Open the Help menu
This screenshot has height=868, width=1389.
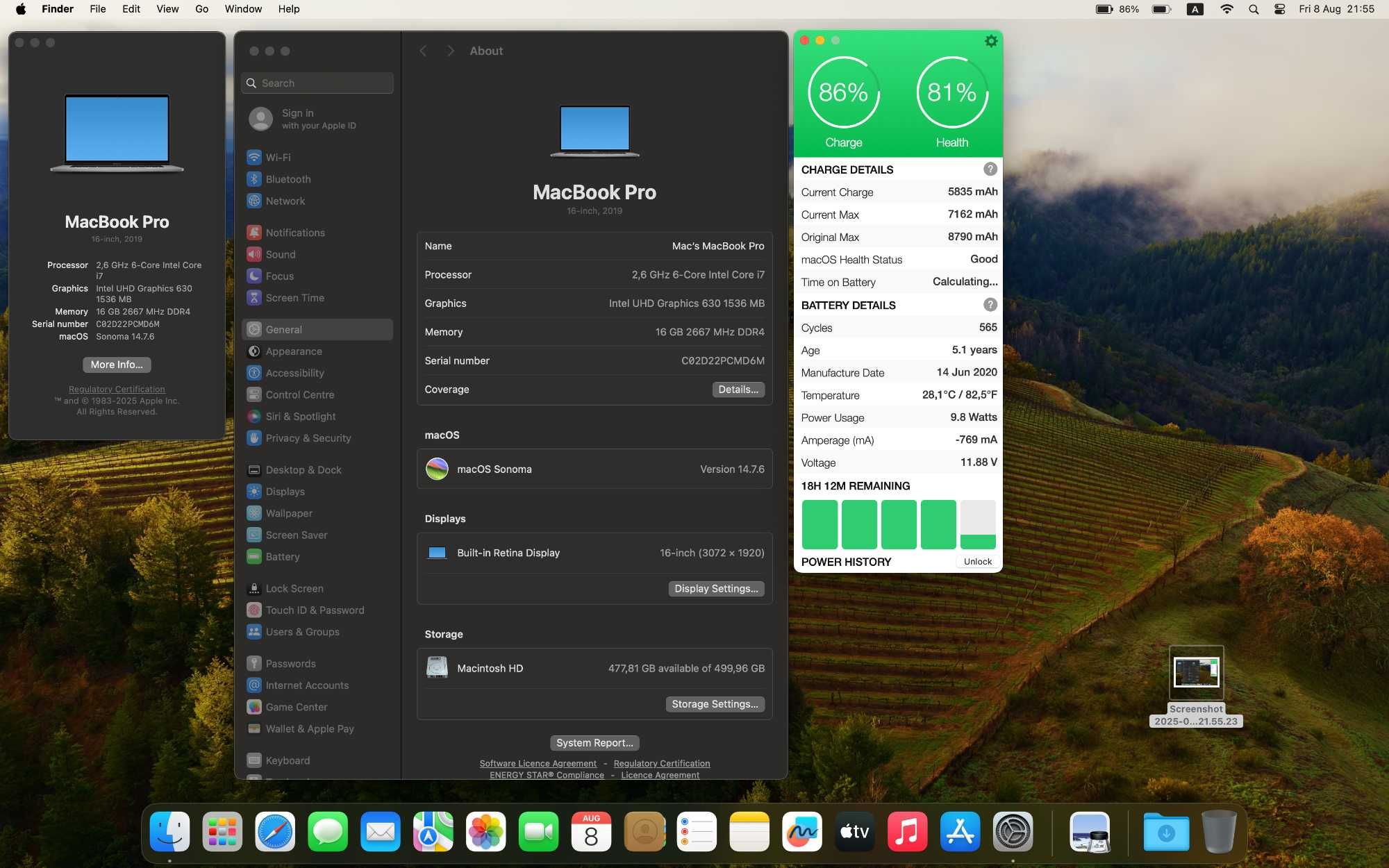(x=289, y=9)
